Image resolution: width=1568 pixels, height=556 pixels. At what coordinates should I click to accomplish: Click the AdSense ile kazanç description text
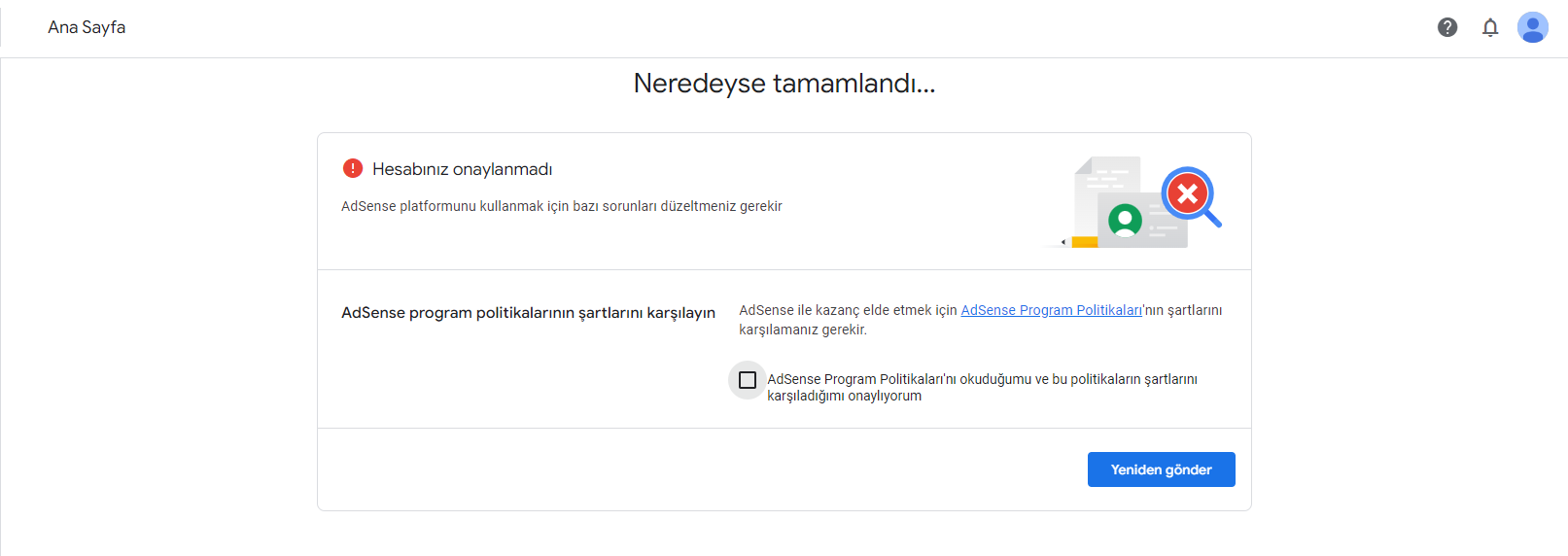980,320
